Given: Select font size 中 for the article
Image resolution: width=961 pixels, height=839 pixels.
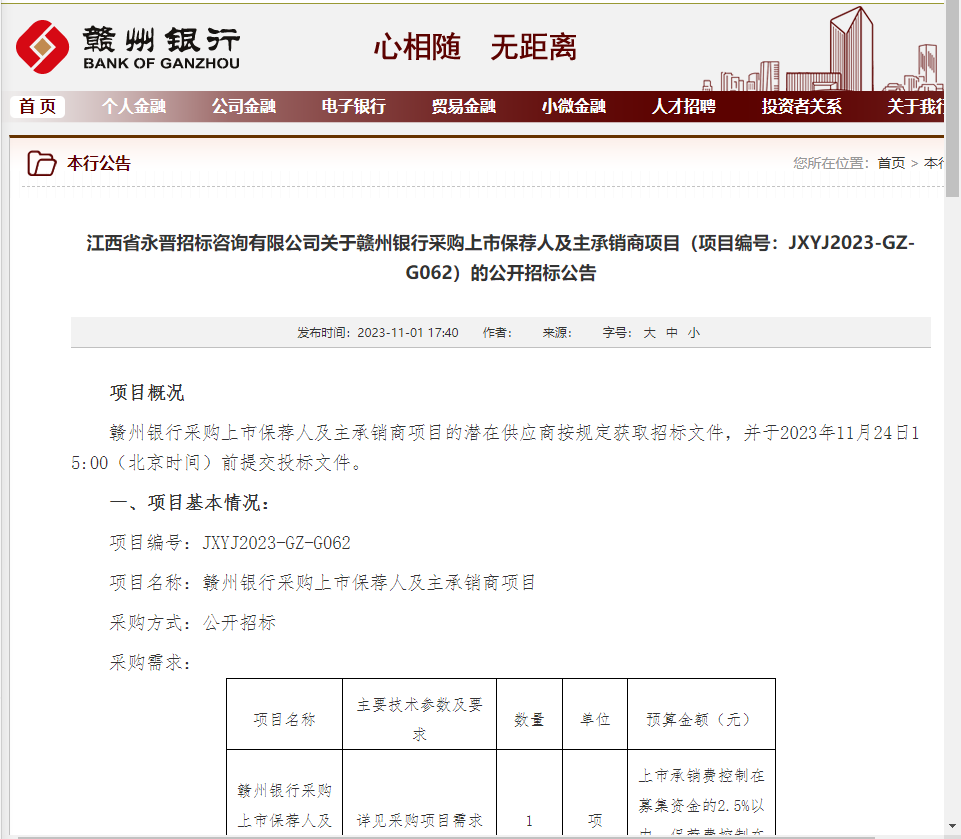Looking at the screenshot, I should pos(670,332).
